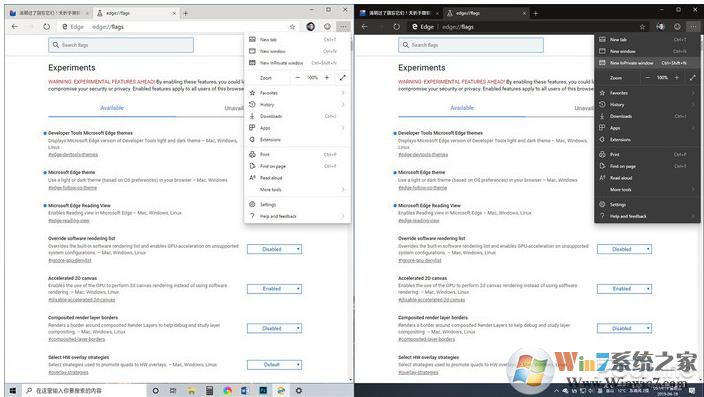The image size is (704, 397).
Task: Click the favorite star icon in the dark Edge address bar
Action: (642, 27)
